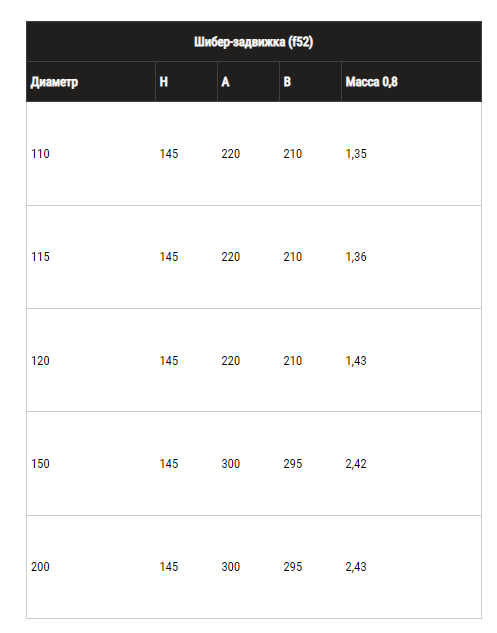Select the A value 300 in row 200
The width and height of the screenshot is (497, 633).
(231, 567)
